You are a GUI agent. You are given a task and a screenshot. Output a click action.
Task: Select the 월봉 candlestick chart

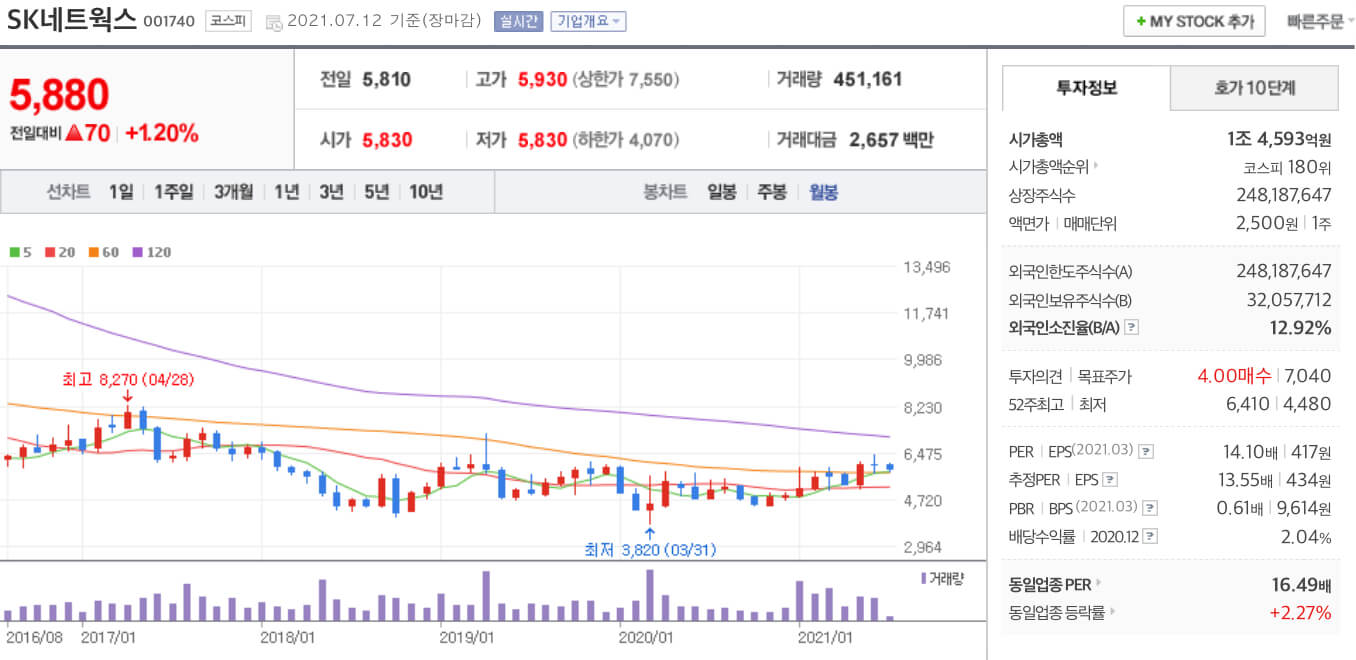click(824, 192)
